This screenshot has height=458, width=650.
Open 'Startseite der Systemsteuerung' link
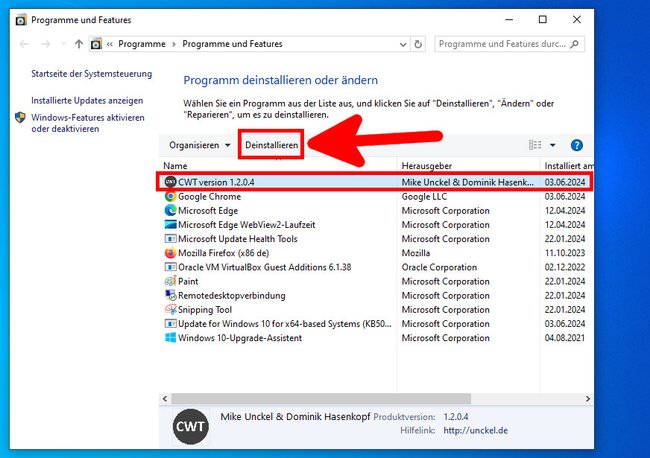(x=92, y=74)
